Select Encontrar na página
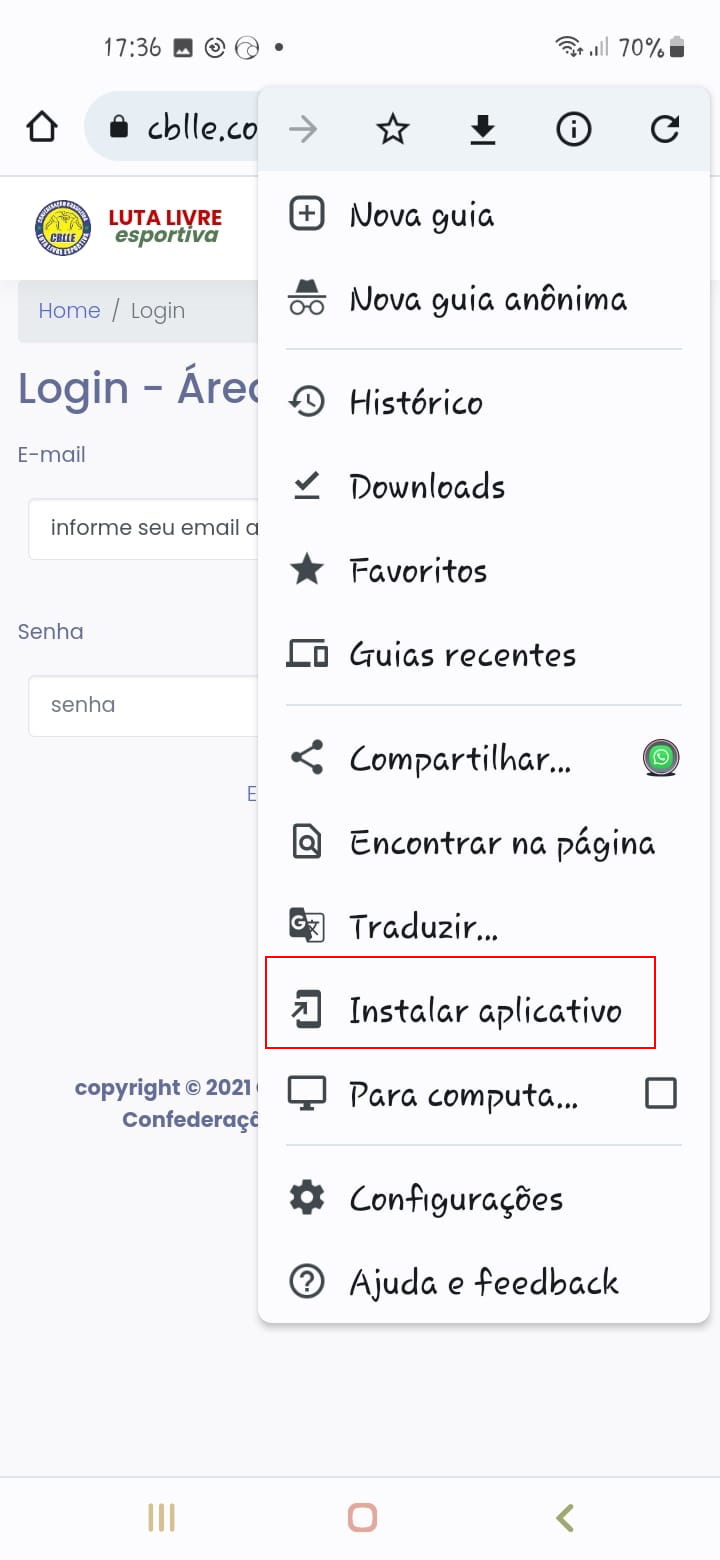This screenshot has height=1560, width=720. [501, 843]
